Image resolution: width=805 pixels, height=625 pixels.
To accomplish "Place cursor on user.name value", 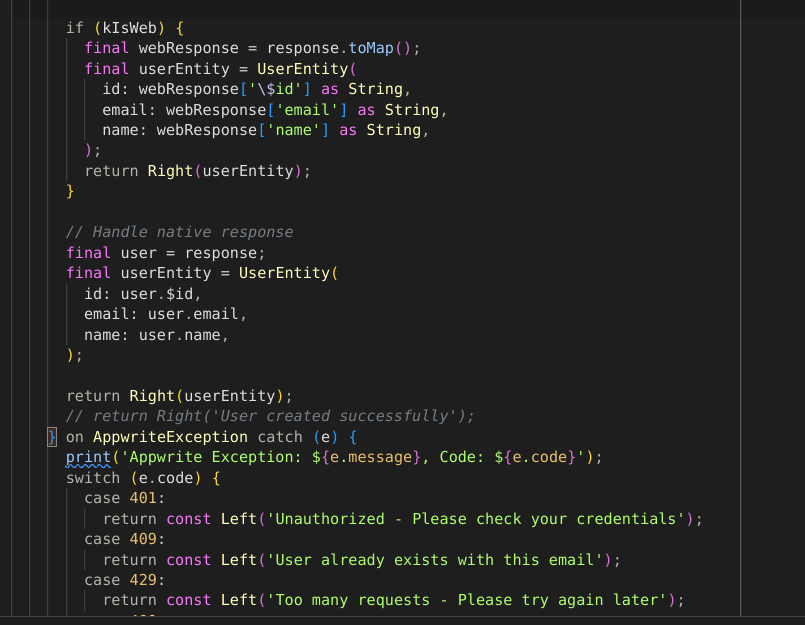I will [x=180, y=335].
